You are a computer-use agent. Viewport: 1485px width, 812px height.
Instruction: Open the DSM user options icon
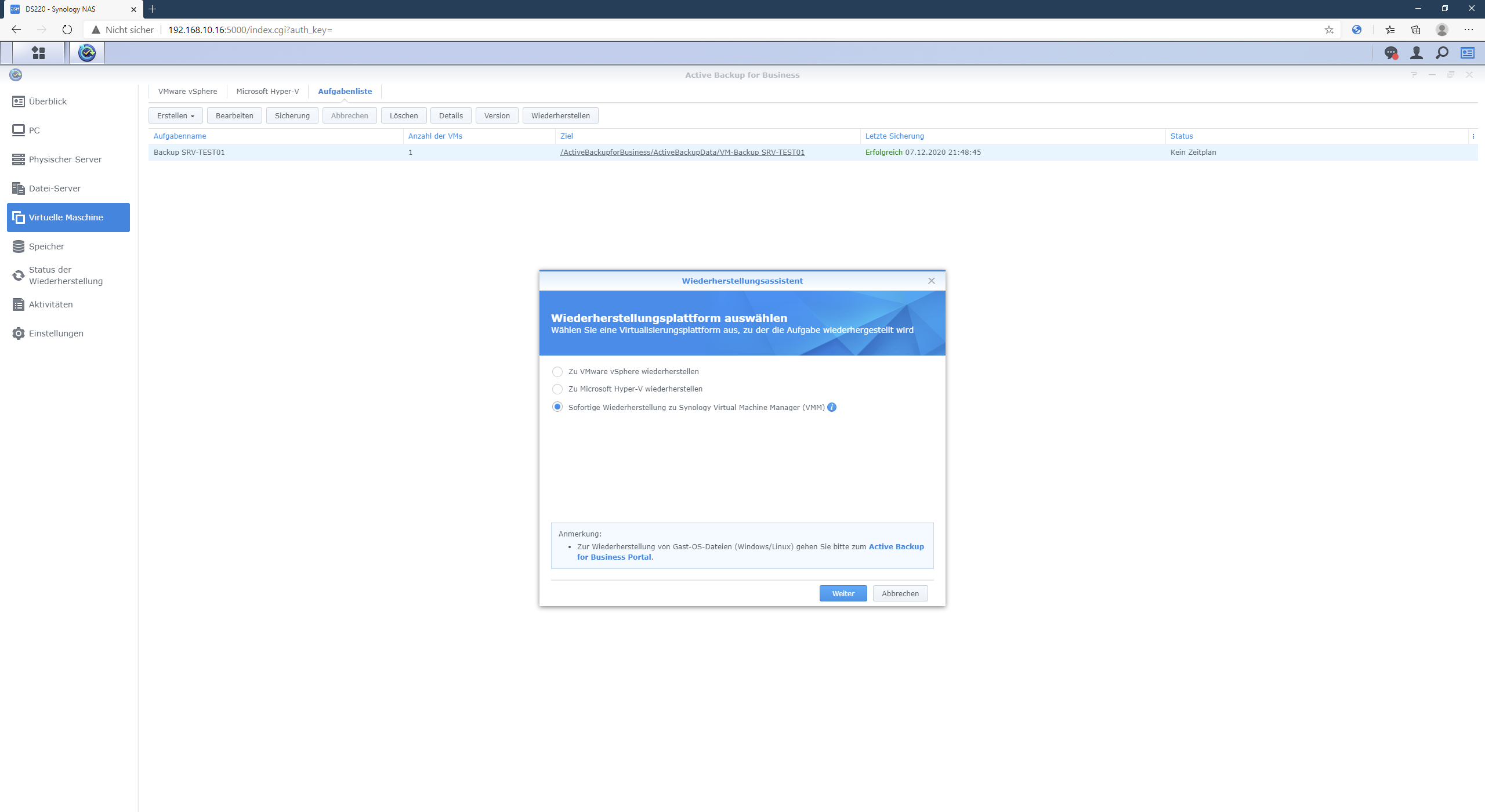point(1416,53)
